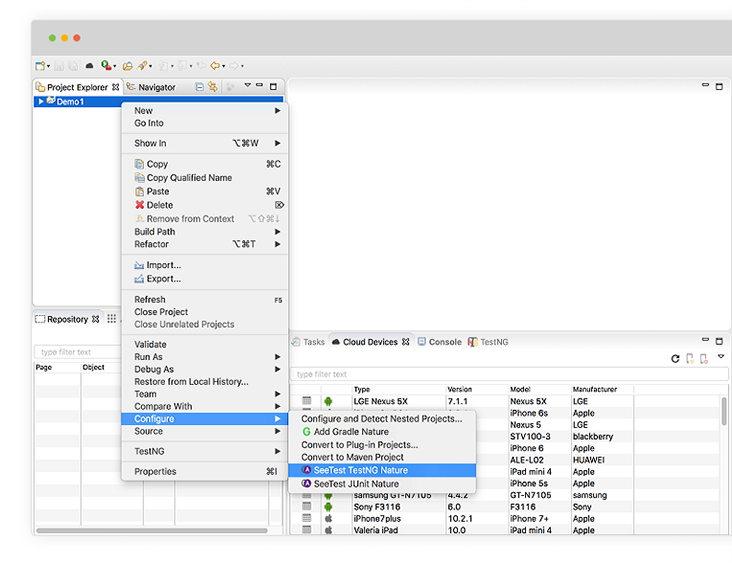
Task: Click the Repository view grid icon
Action: 112,319
